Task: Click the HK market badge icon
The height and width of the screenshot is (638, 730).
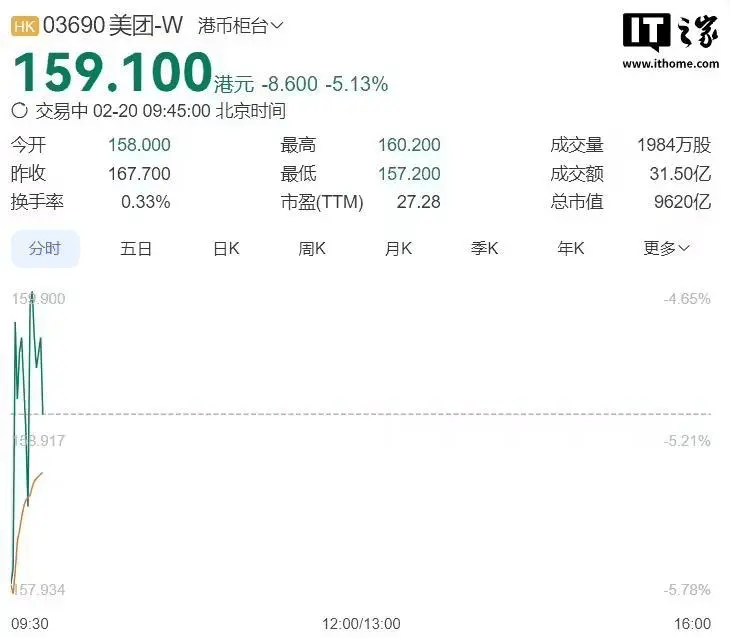Action: (x=25, y=27)
